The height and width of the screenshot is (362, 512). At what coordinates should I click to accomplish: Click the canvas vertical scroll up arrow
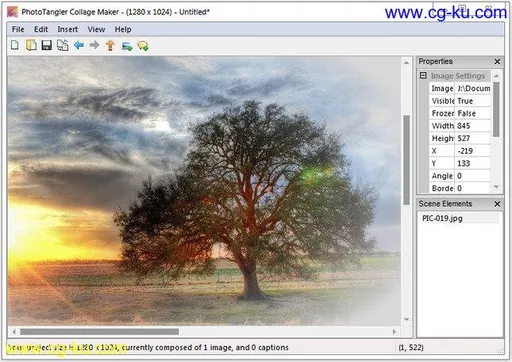pos(406,63)
